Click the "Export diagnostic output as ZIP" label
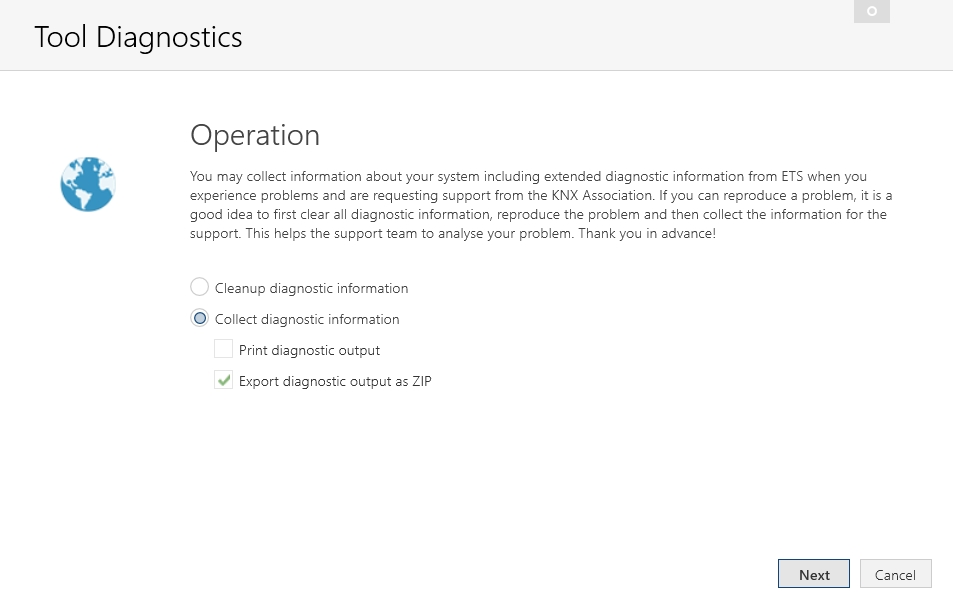Image resolution: width=953 pixels, height=598 pixels. click(335, 381)
